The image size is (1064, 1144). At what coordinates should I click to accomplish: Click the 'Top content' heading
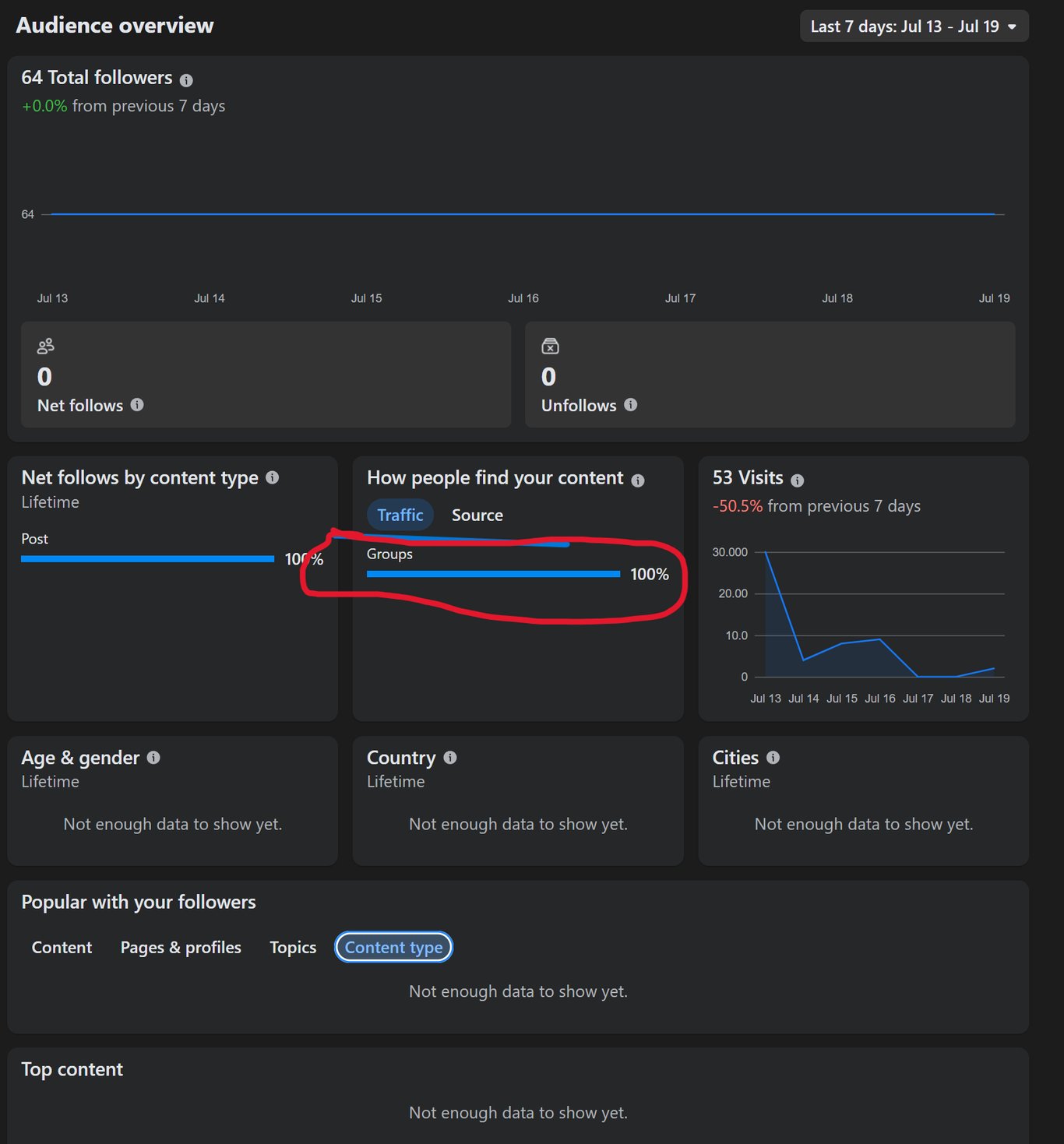[x=72, y=1069]
